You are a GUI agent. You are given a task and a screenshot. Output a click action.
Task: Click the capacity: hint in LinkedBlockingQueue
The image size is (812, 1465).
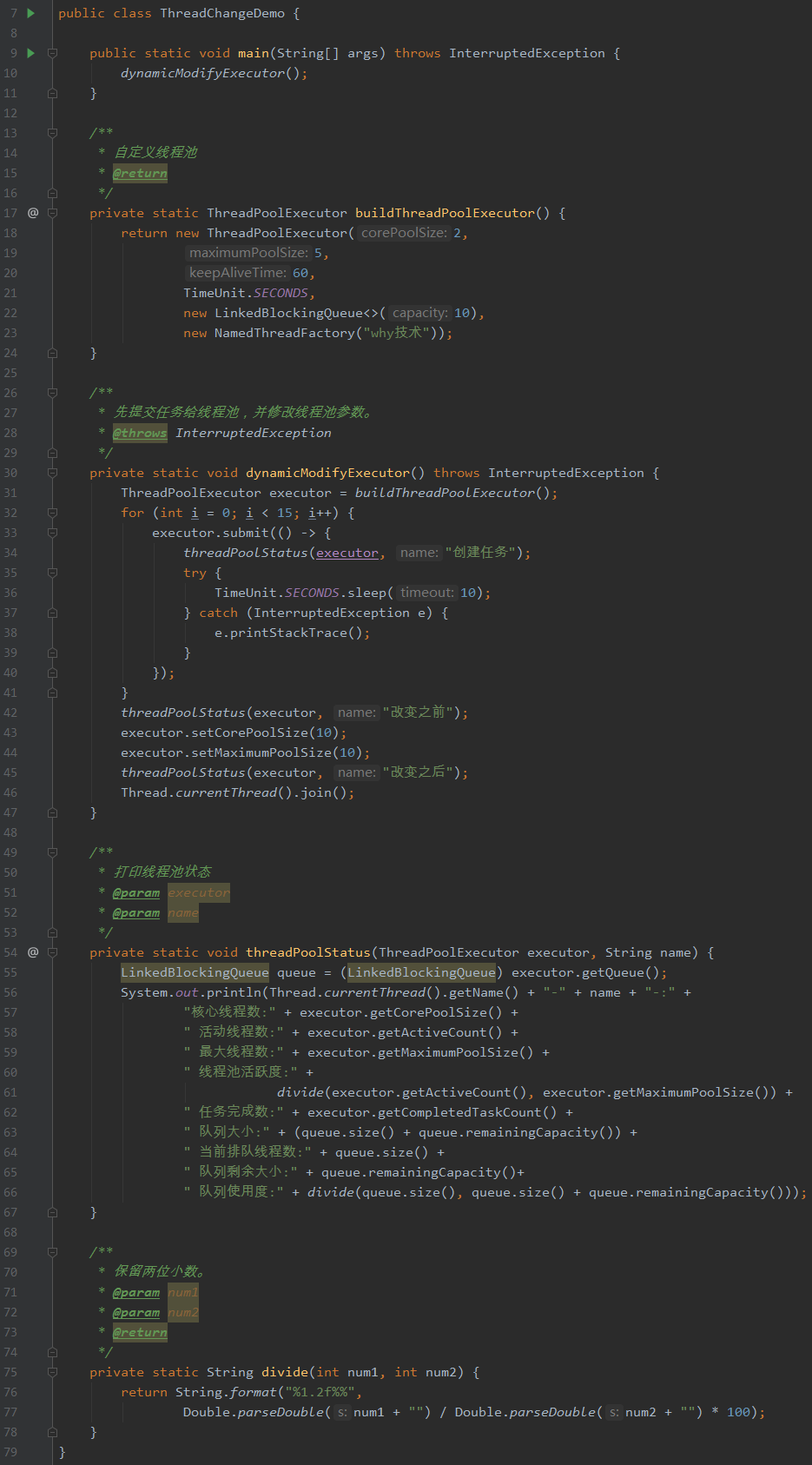pos(419,313)
